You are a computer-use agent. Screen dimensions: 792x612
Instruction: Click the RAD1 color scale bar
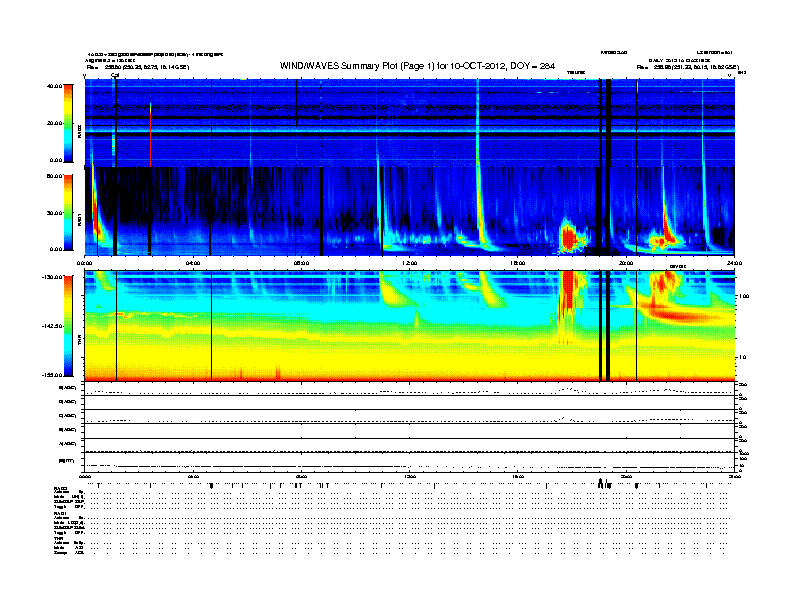click(68, 213)
